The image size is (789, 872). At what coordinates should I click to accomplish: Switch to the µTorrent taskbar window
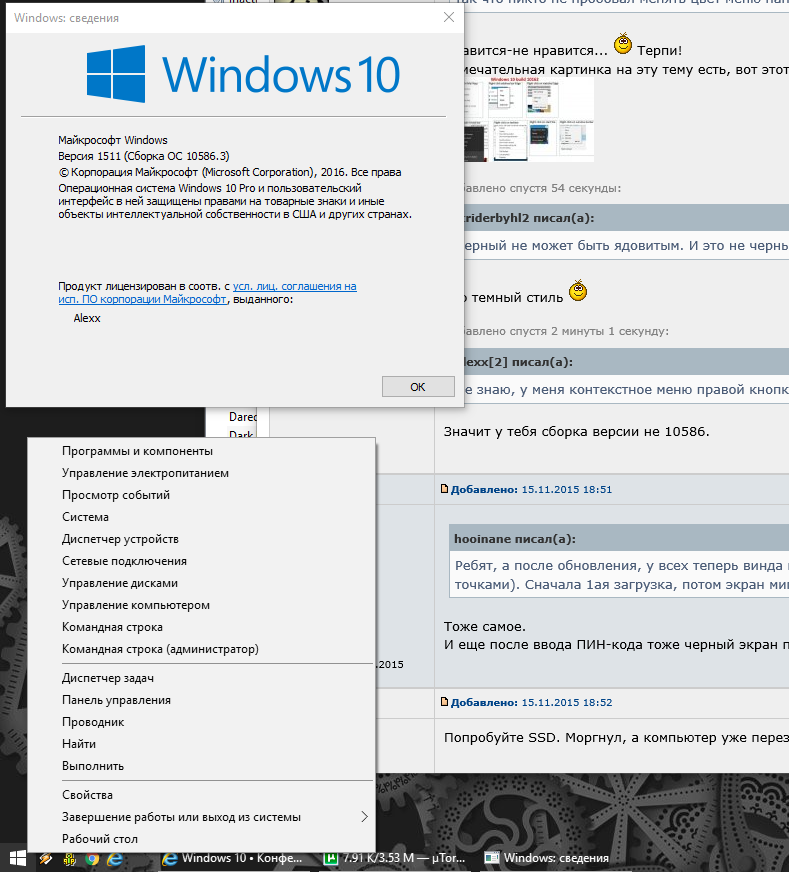tap(395, 859)
